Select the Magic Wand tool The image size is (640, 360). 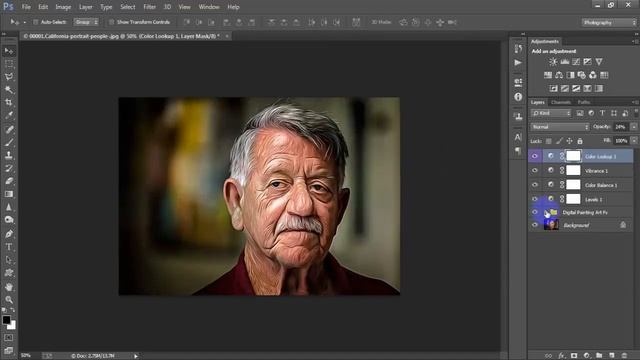(9, 90)
